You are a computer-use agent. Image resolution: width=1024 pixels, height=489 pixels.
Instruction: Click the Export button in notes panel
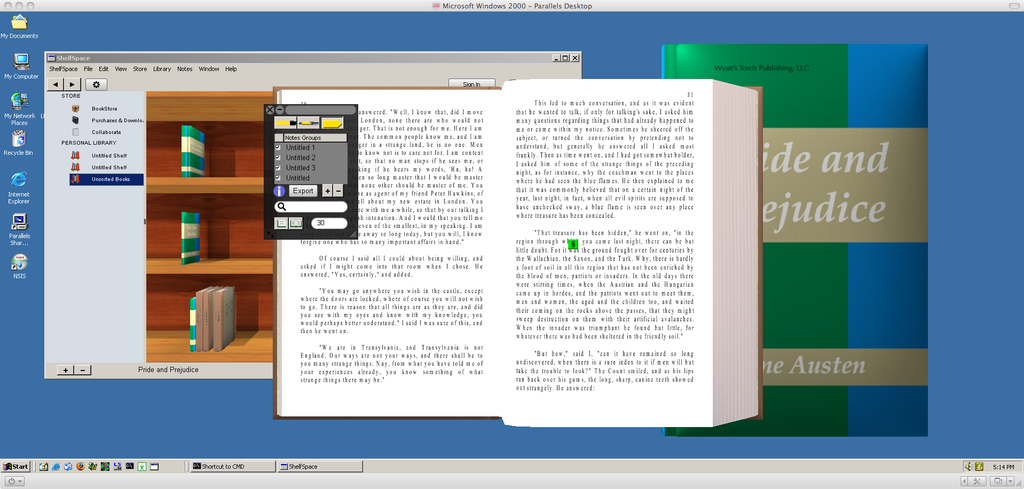303,191
